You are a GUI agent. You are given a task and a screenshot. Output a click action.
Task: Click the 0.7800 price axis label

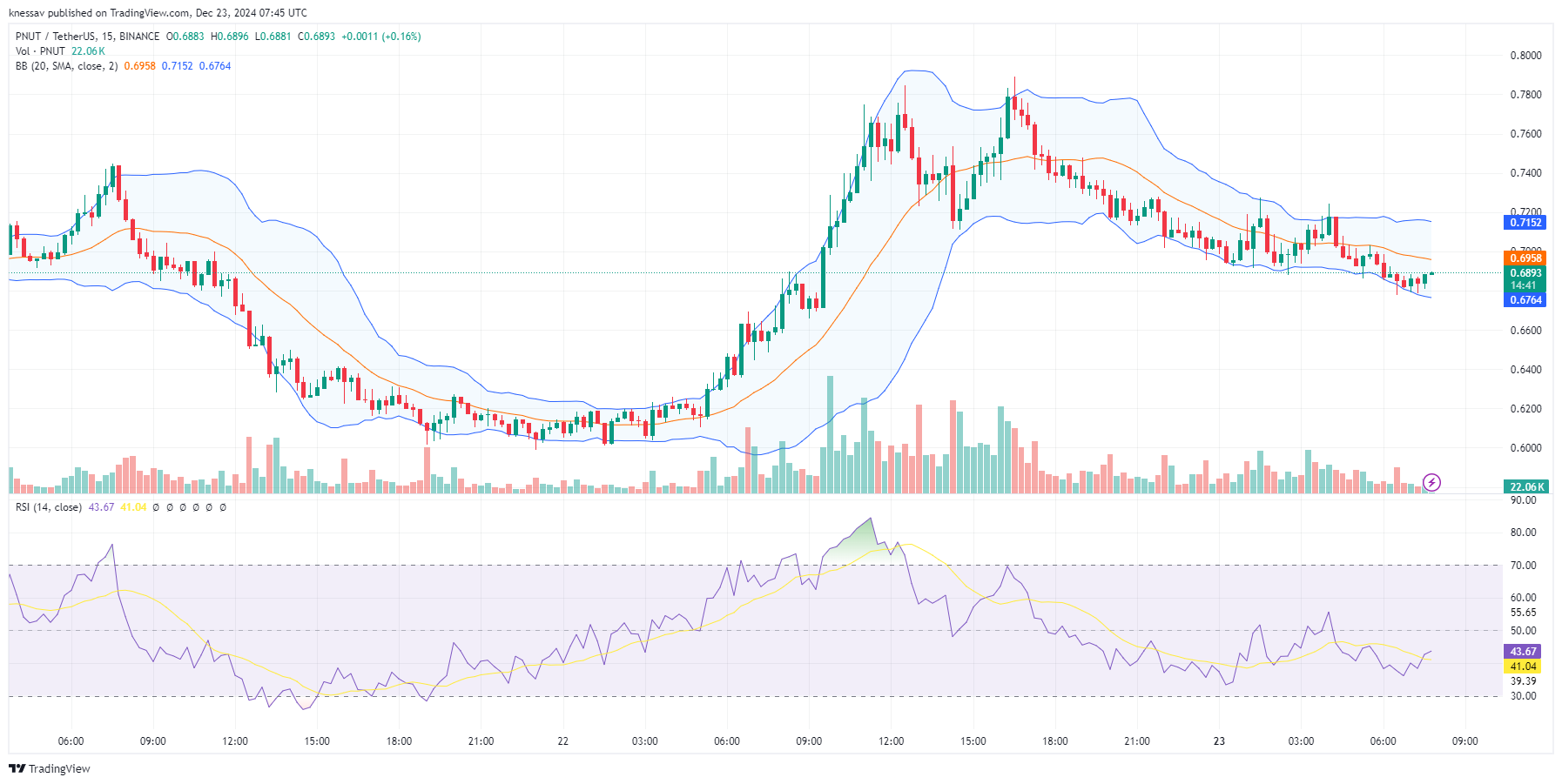click(x=1525, y=95)
